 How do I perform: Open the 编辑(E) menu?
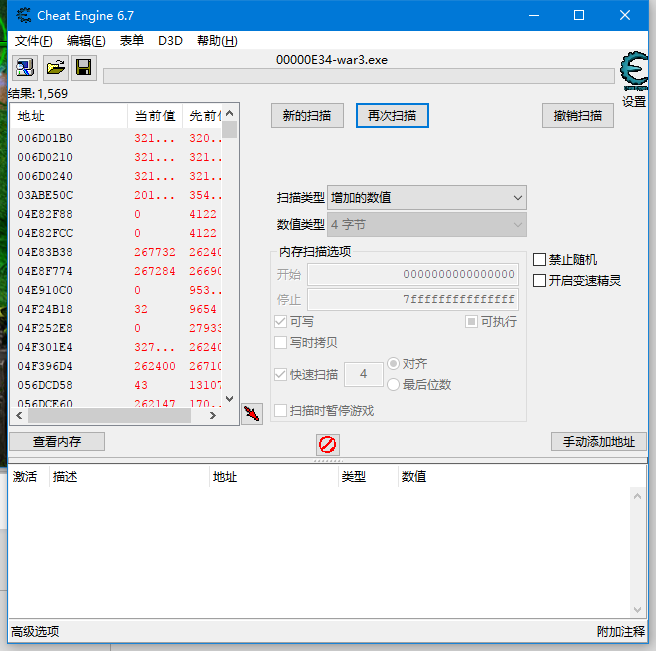(86, 41)
